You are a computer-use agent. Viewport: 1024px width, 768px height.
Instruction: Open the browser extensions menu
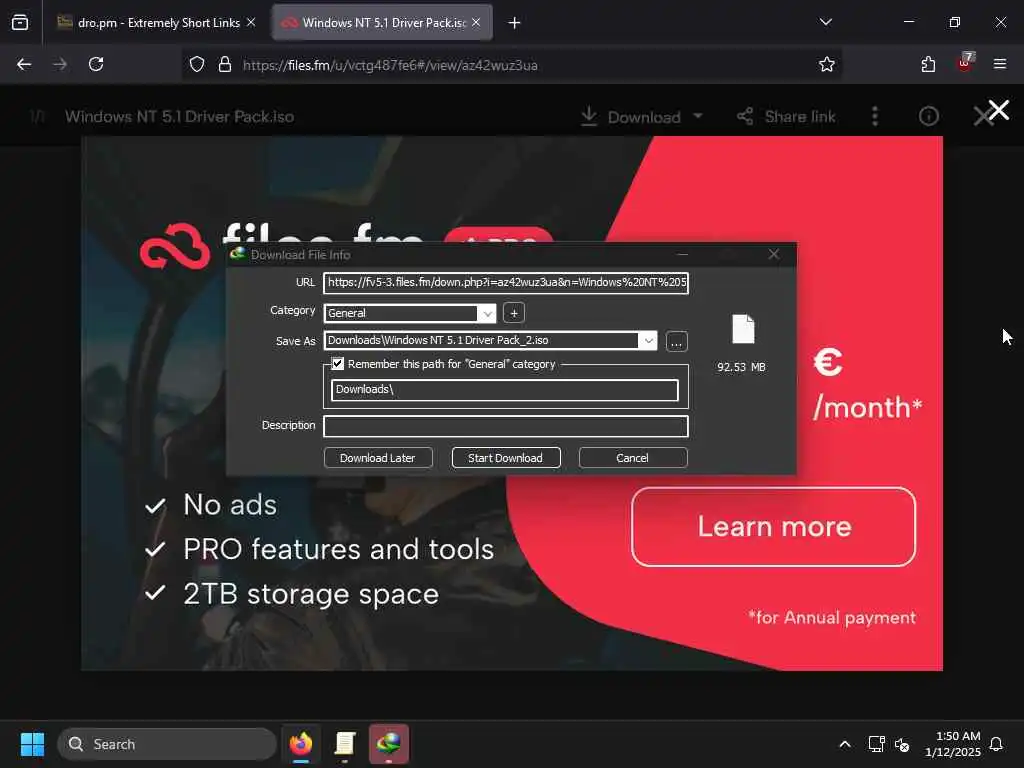[928, 65]
